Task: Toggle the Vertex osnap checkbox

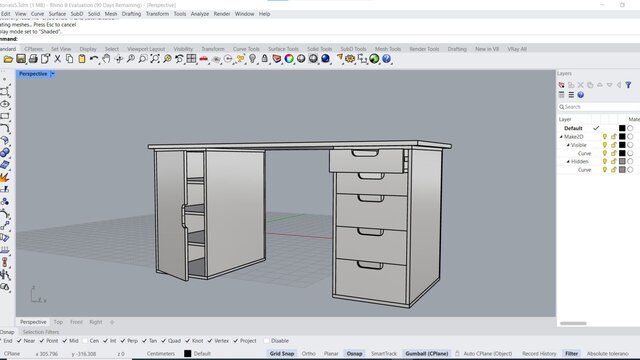Action: [210, 340]
